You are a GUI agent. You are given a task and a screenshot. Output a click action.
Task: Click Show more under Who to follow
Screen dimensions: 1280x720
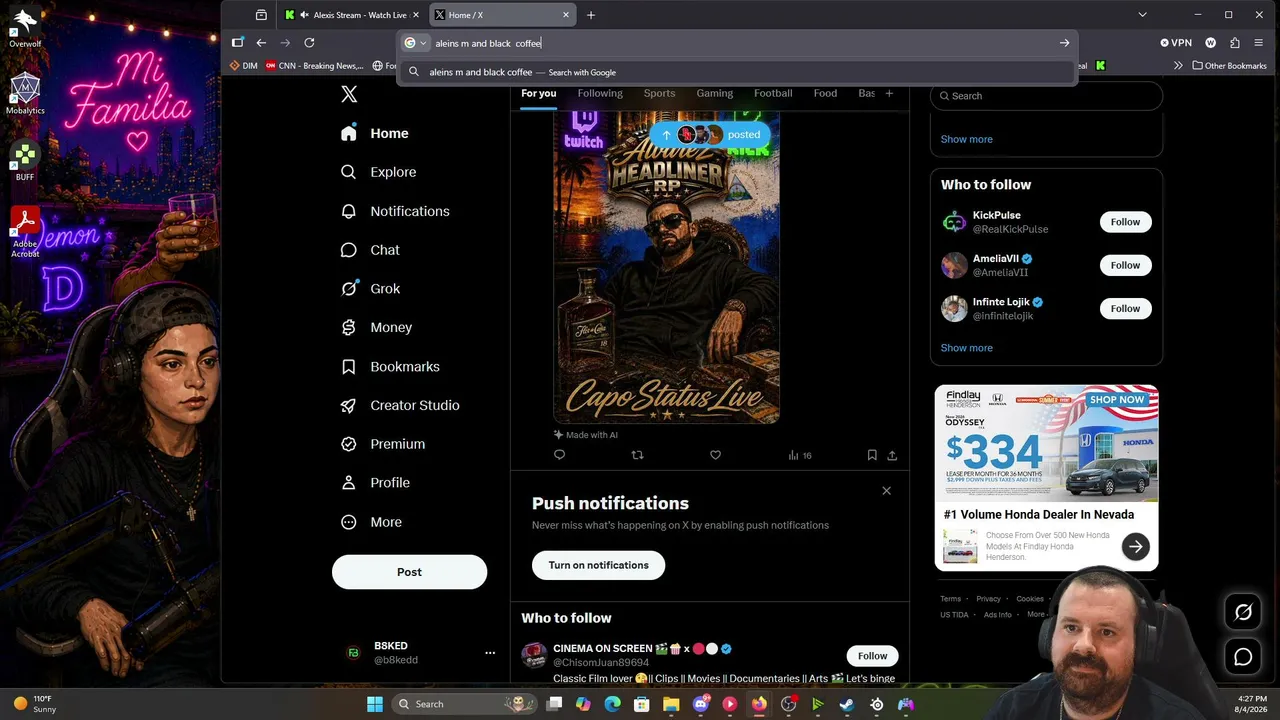coord(966,348)
